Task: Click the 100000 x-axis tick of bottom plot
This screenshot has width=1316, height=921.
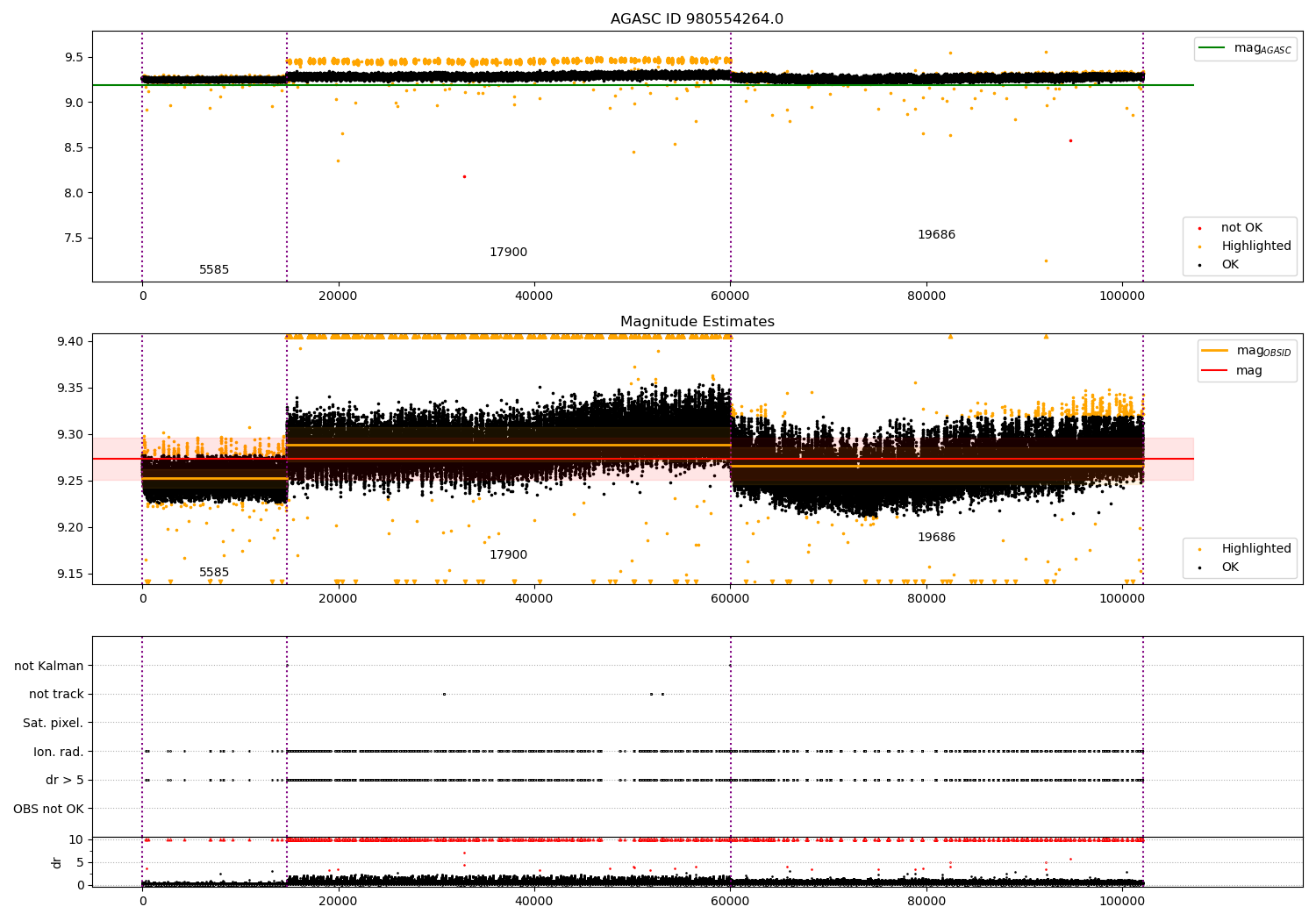Action: pos(1122,901)
